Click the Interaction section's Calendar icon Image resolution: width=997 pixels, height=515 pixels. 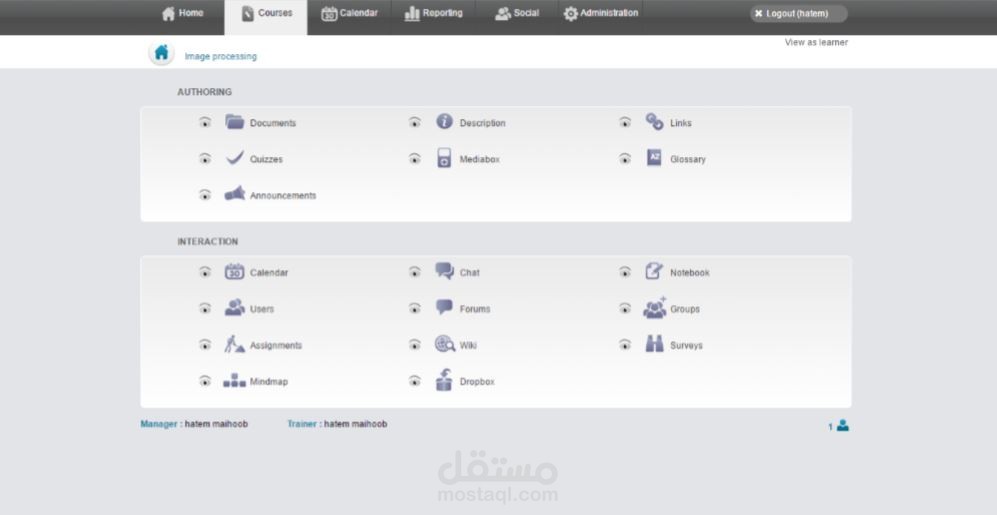click(x=235, y=271)
